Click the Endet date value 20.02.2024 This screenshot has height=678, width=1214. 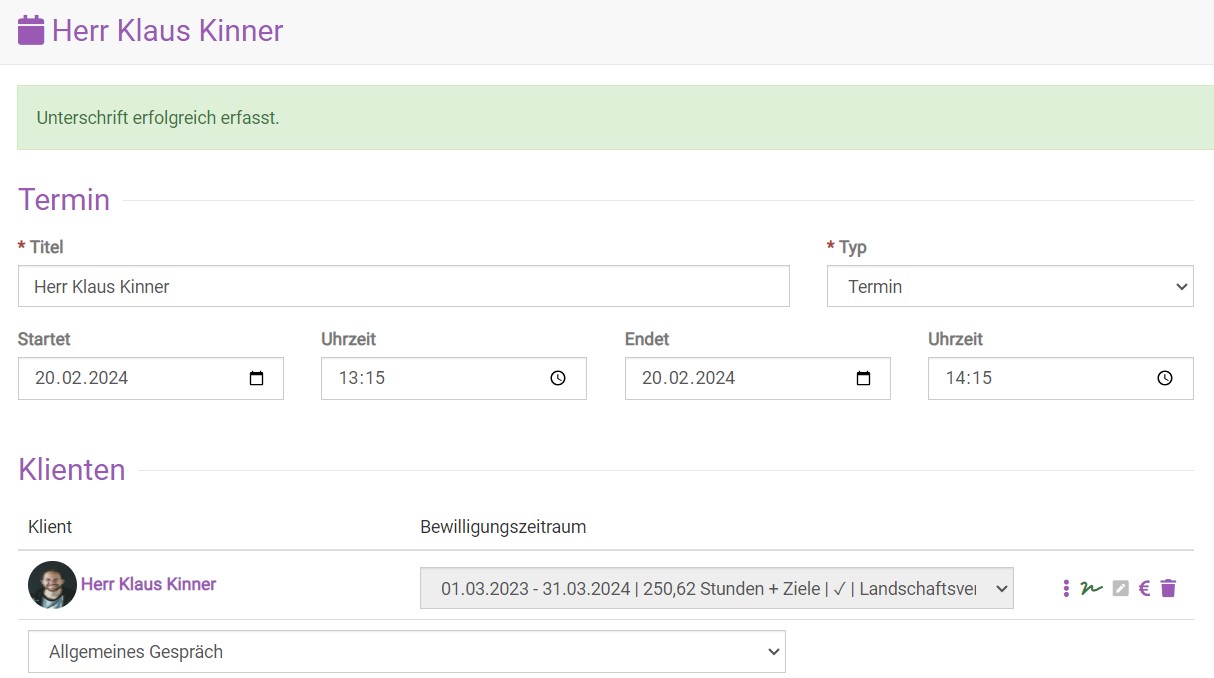(x=689, y=378)
